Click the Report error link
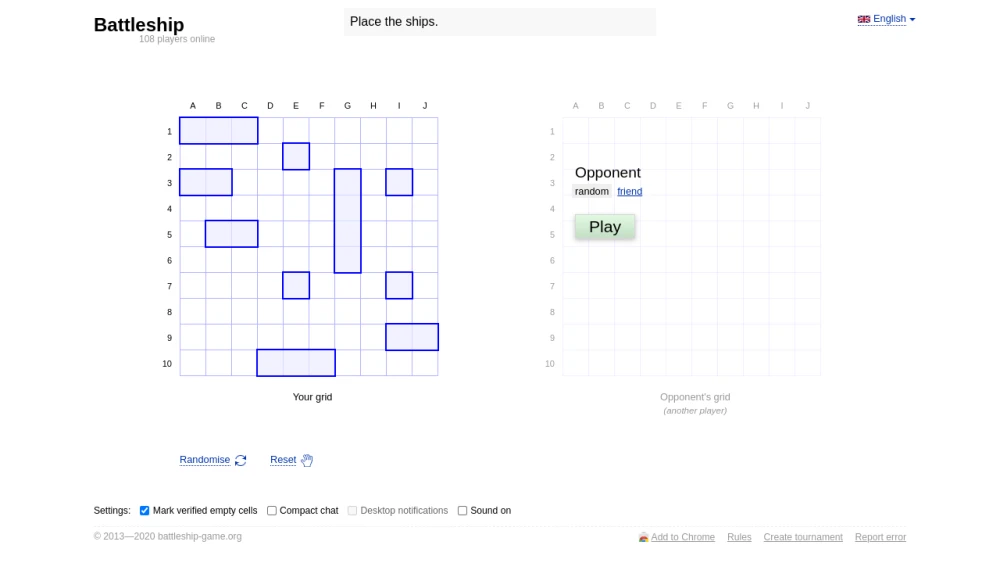Image resolution: width=1000 pixels, height=563 pixels. [x=880, y=537]
